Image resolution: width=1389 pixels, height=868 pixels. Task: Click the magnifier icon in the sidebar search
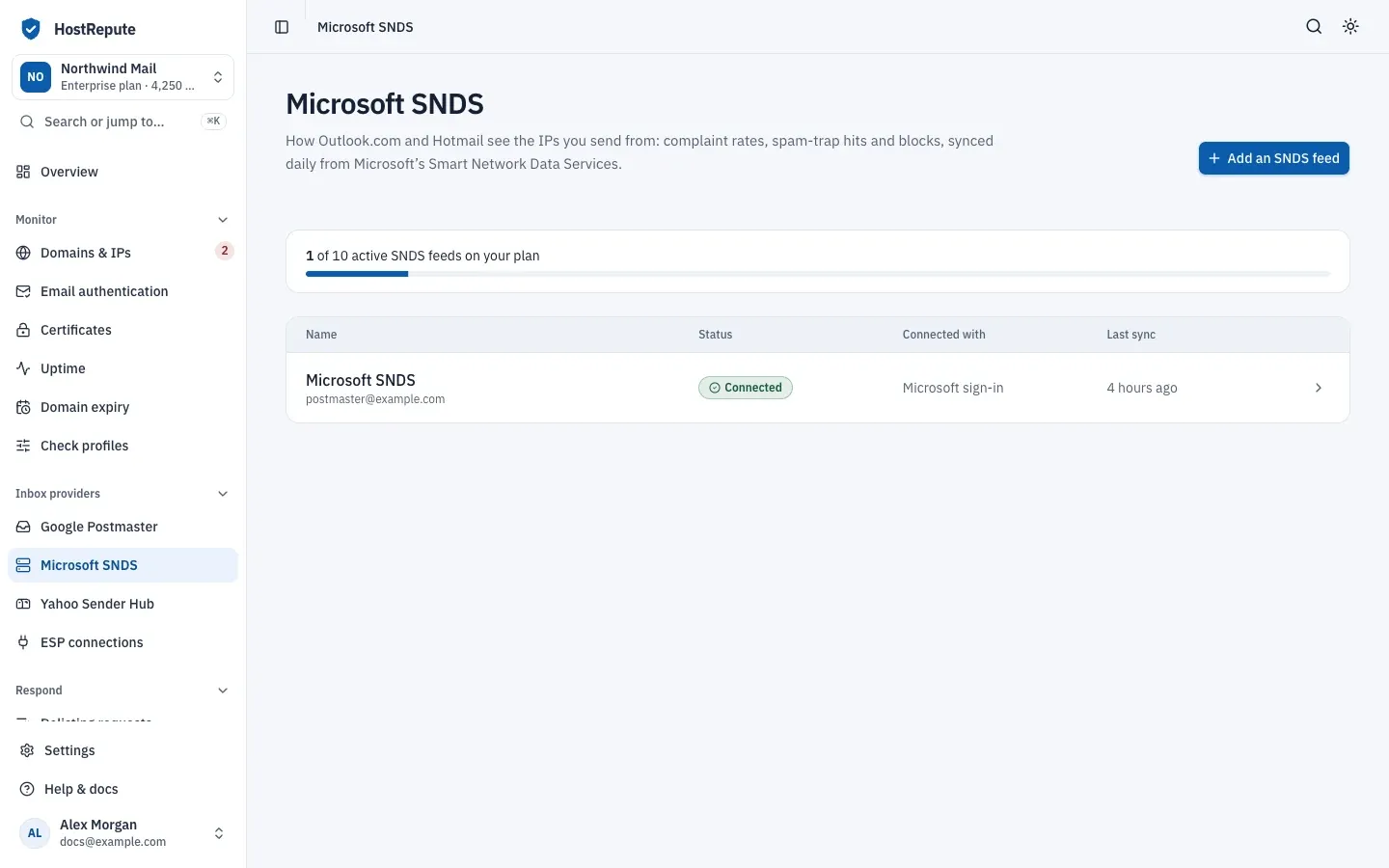27,122
